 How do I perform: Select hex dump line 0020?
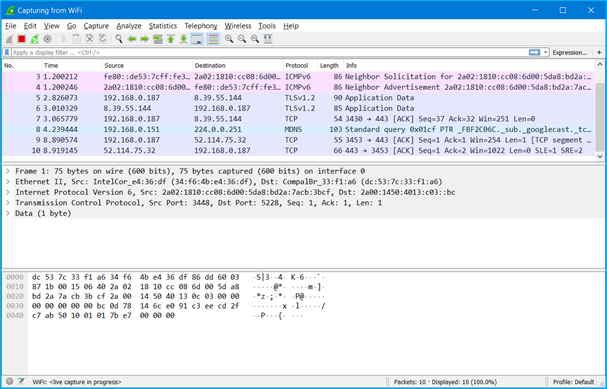(166, 296)
